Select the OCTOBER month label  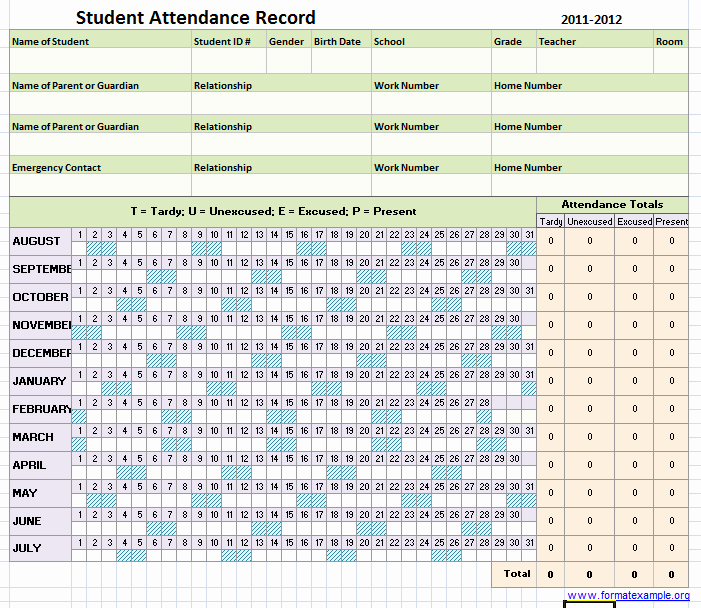40,297
